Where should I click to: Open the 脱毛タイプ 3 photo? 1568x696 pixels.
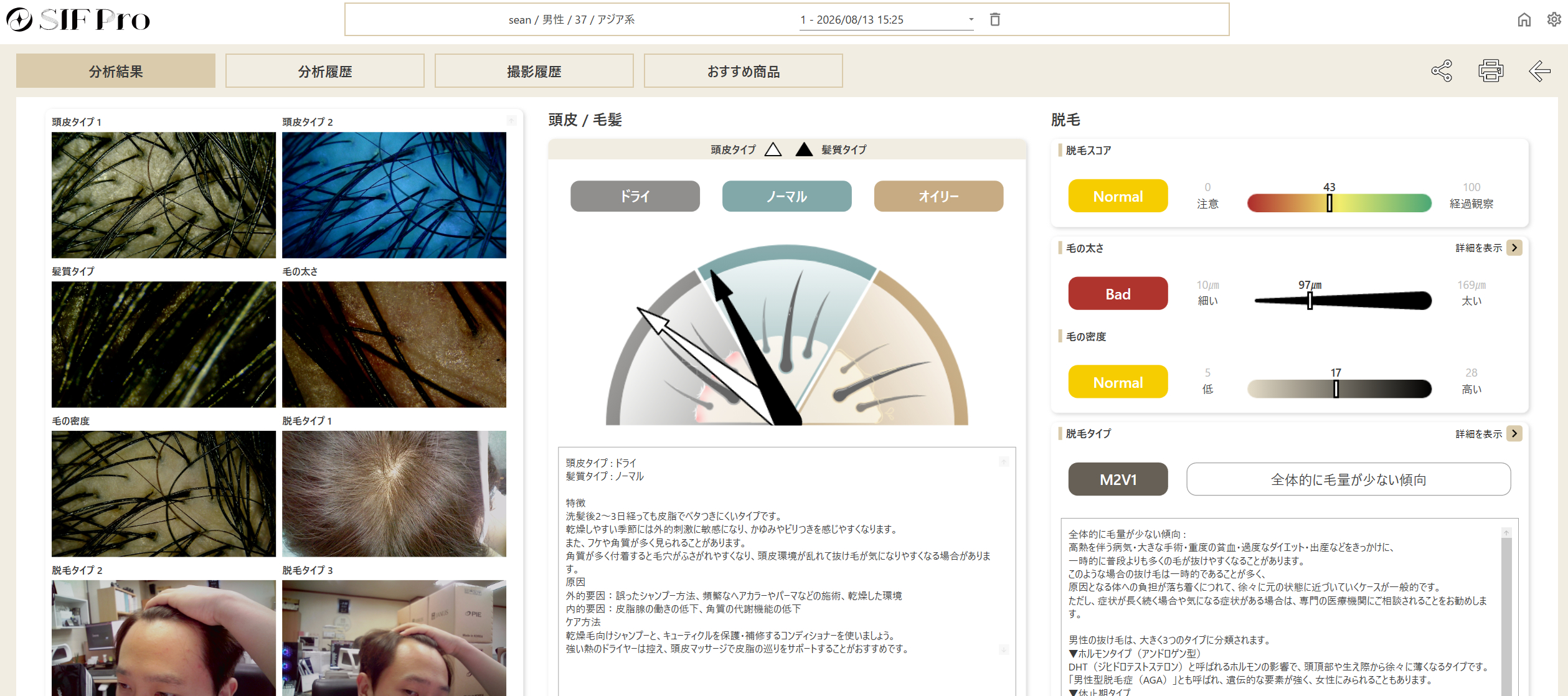tap(394, 638)
